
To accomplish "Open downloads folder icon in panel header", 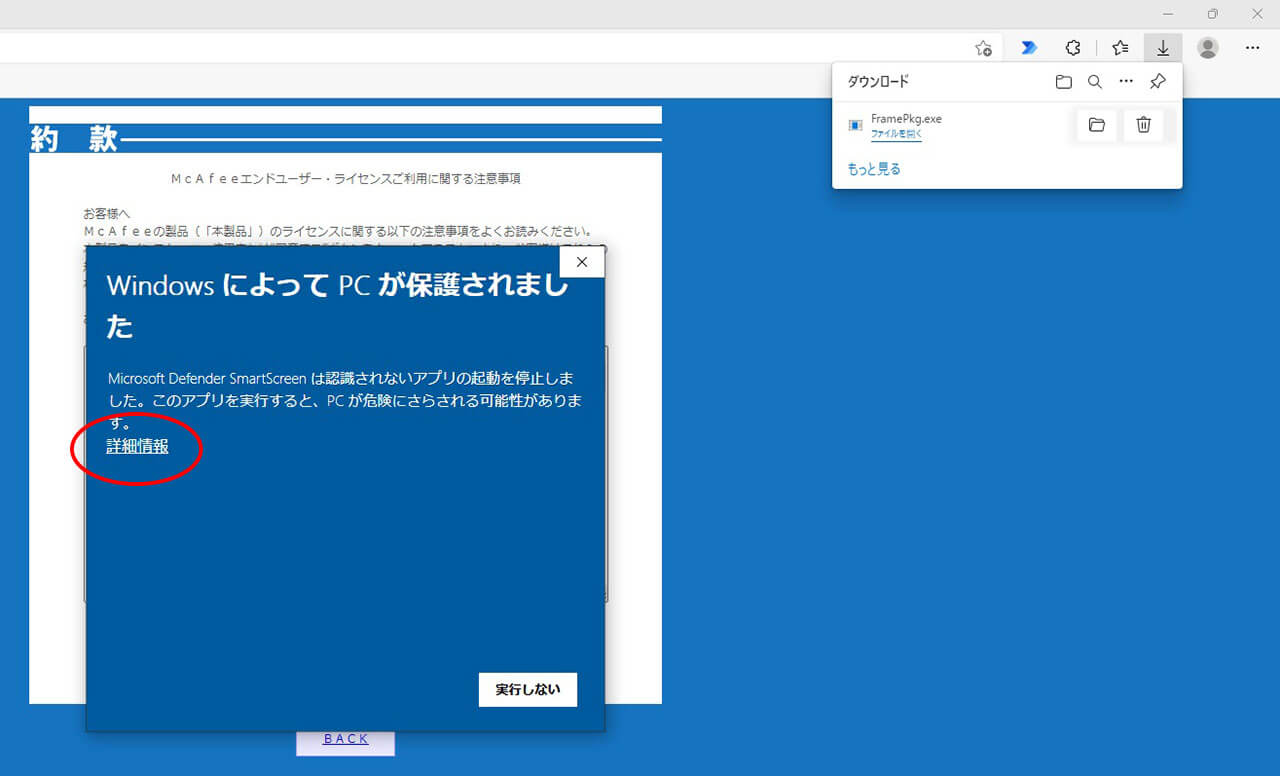I will pyautogui.click(x=1064, y=82).
